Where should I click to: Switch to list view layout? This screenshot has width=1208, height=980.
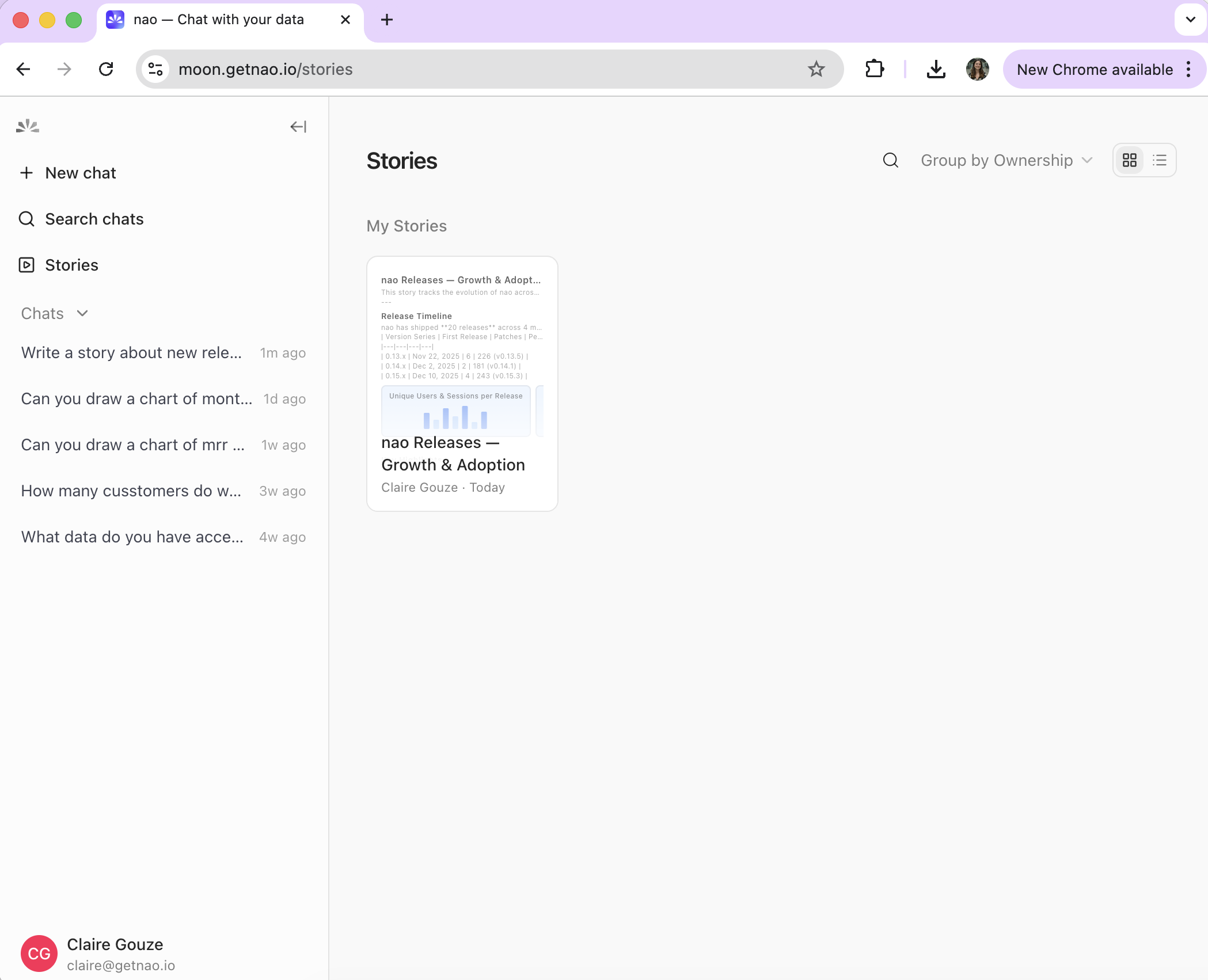1159,161
